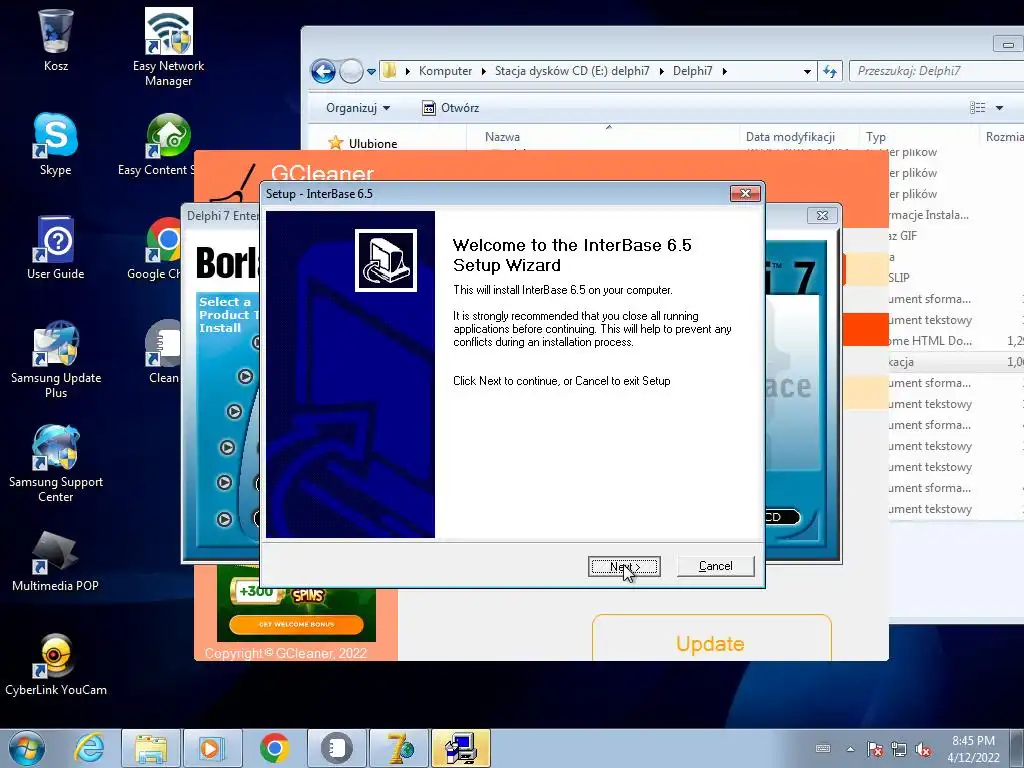Screen dimensions: 1024x768
Task: Expand address bar history dropdown
Action: (807, 71)
